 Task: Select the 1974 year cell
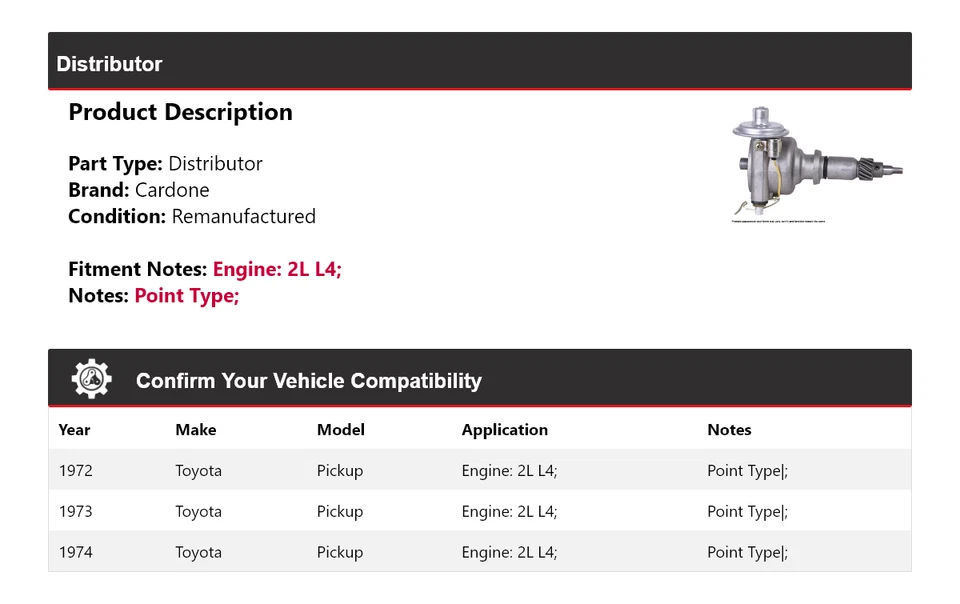(x=75, y=552)
